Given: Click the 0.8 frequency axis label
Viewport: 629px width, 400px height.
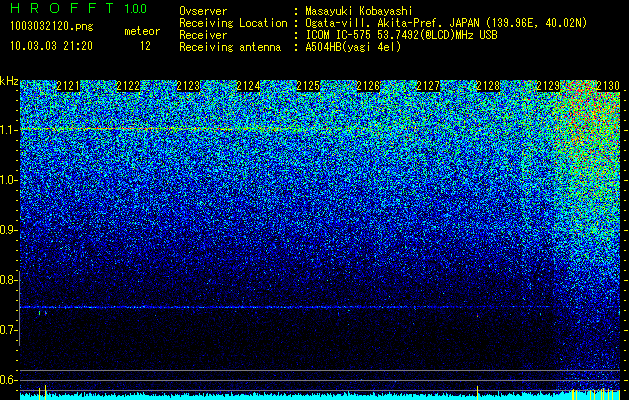Looking at the screenshot, I should point(9,280).
